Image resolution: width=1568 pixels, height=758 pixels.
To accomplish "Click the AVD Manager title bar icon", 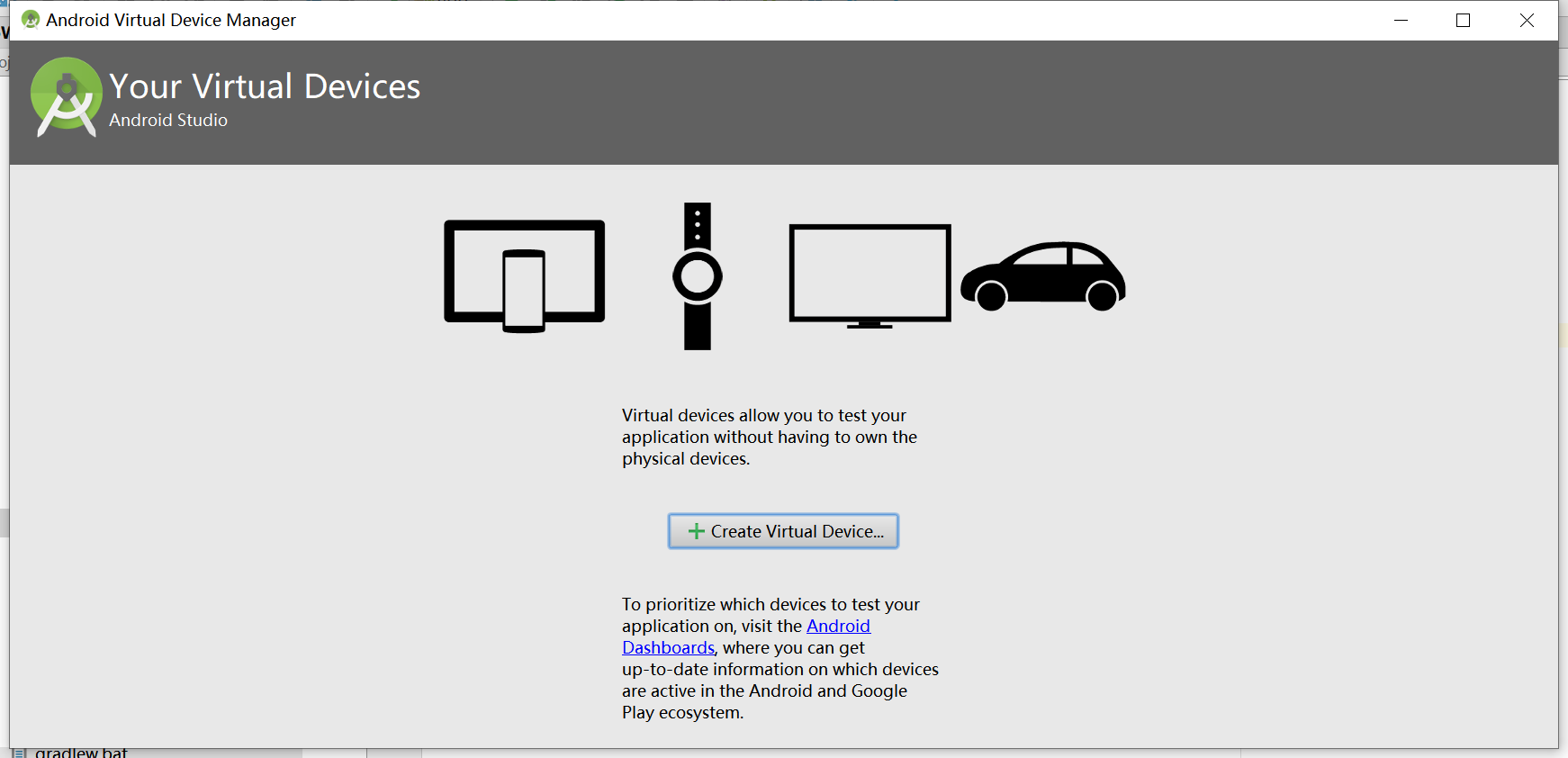I will pos(31,20).
